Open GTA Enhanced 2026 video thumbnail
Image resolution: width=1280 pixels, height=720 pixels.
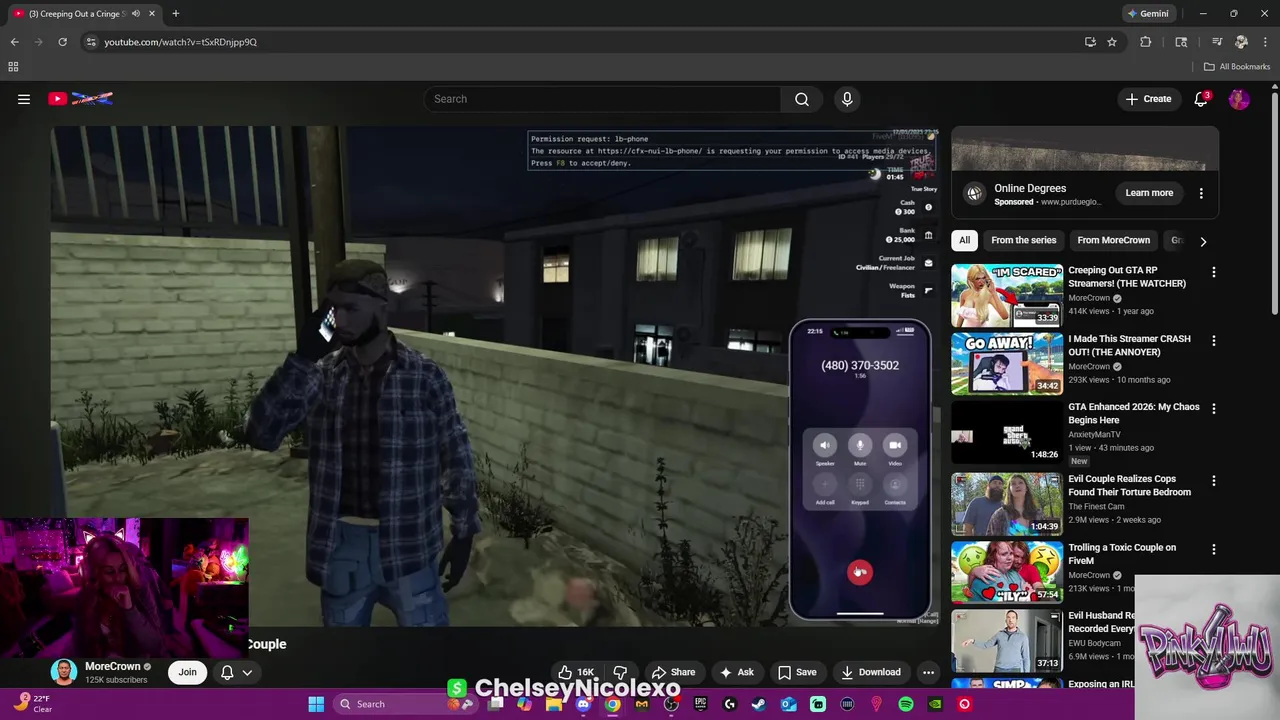click(x=1006, y=433)
